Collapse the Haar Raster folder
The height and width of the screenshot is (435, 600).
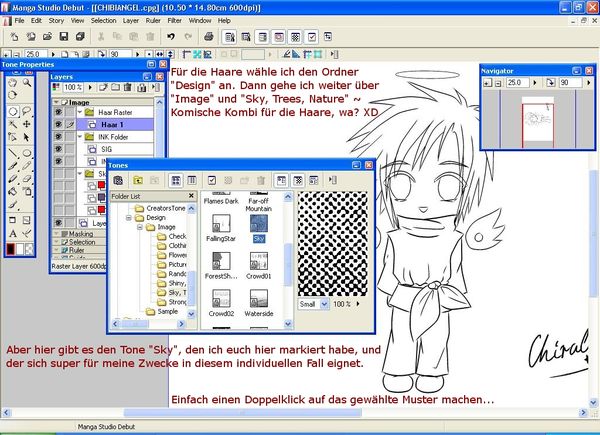tap(80, 112)
